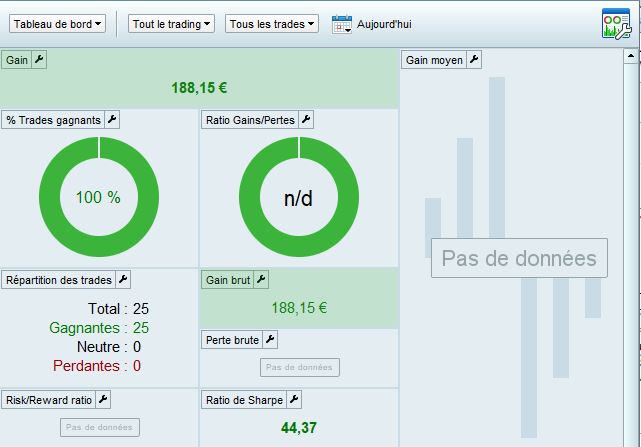The image size is (641, 447).
Task: Click the Répartition des trades label
Action: click(x=58, y=280)
